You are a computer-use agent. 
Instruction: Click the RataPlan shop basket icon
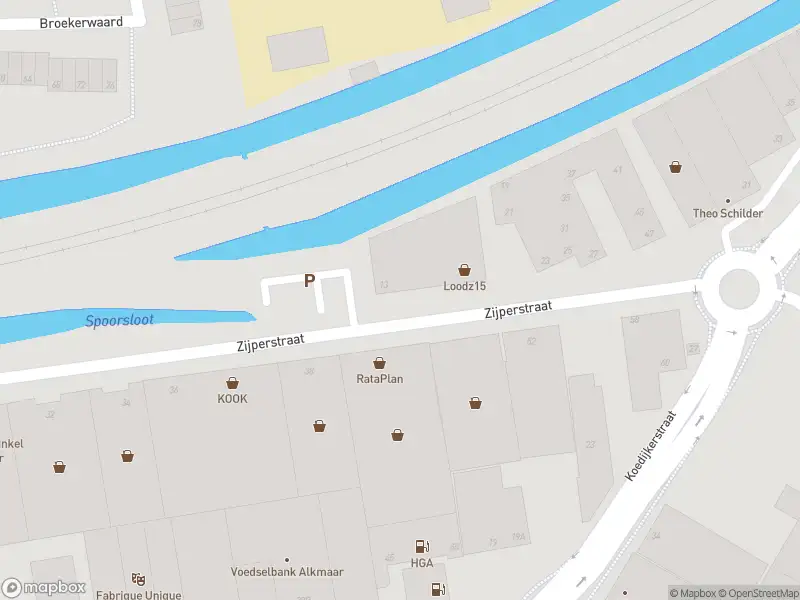(x=379, y=363)
